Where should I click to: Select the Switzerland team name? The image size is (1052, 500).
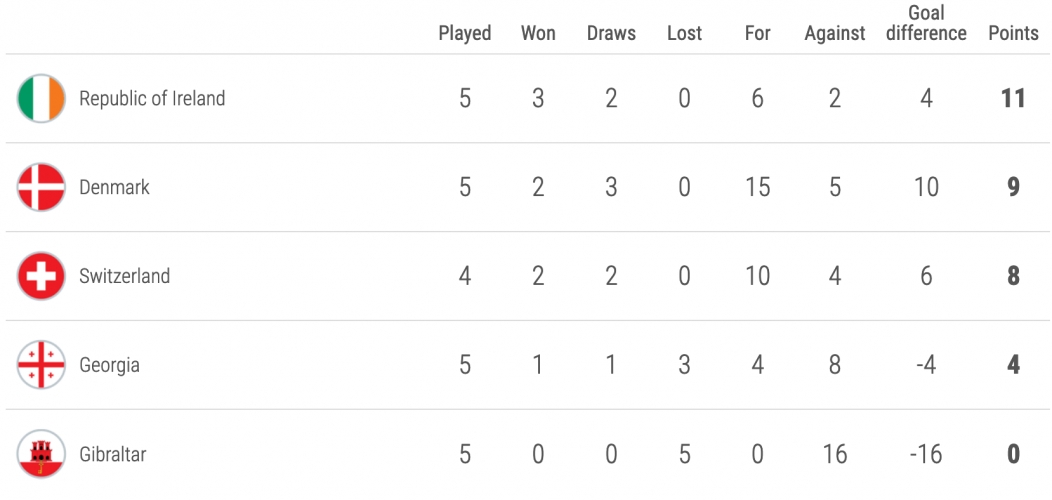pos(125,276)
